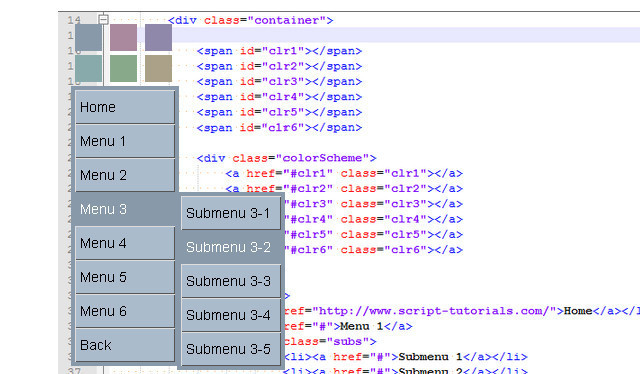Screen dimensions: 640x374
Task: Select Menu 2 in the menu
Action: [125, 175]
